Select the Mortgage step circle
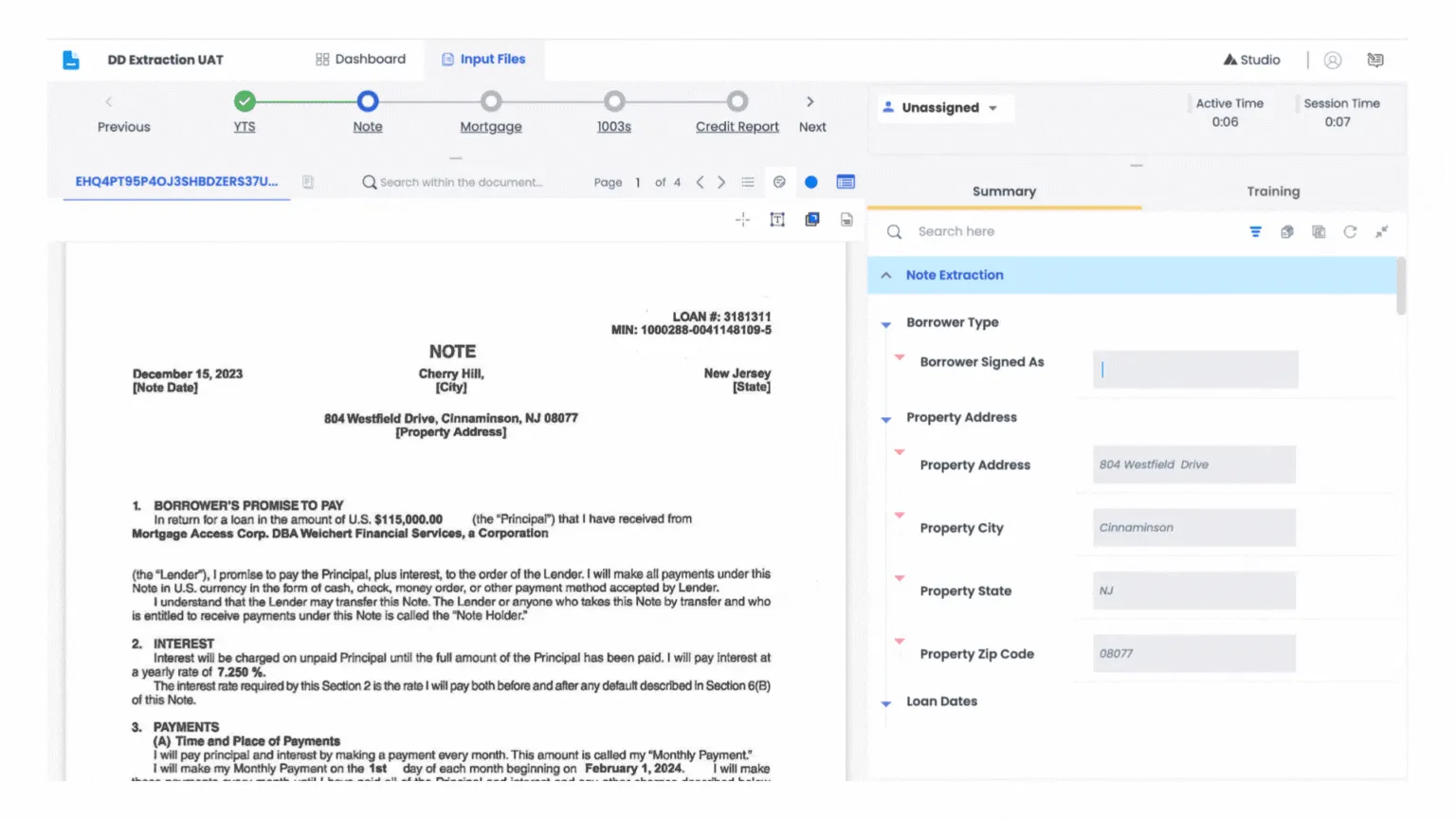Image resolution: width=1456 pixels, height=819 pixels. (x=491, y=100)
